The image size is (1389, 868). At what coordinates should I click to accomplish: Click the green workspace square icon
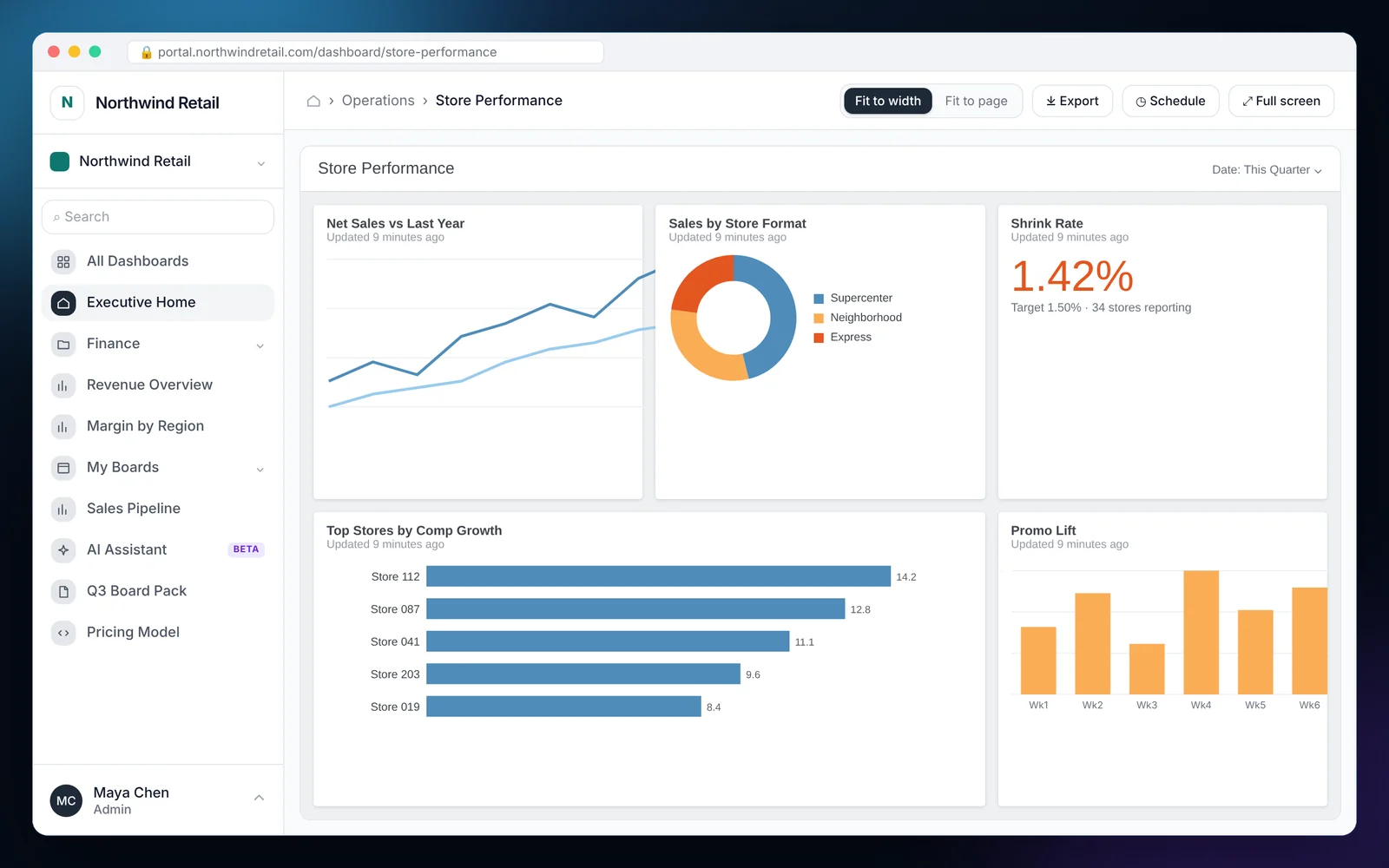click(x=60, y=161)
